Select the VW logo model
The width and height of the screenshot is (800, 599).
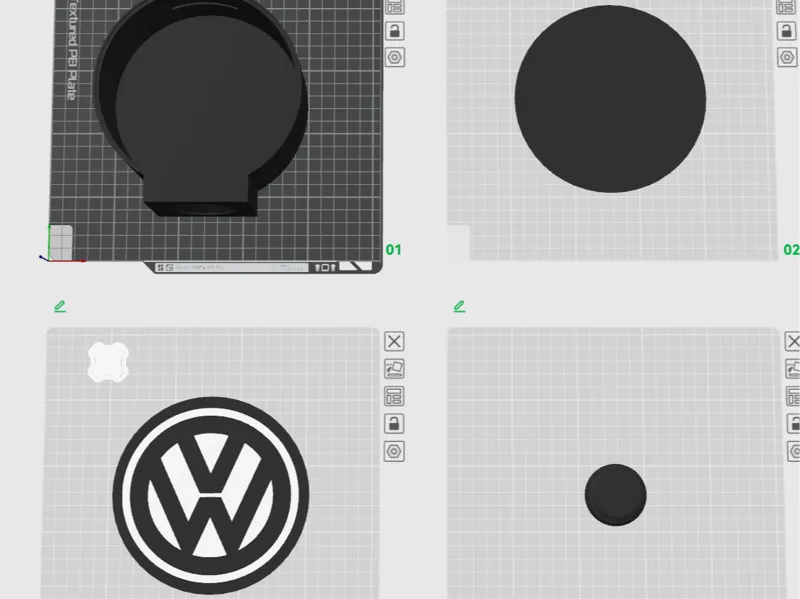(x=211, y=495)
